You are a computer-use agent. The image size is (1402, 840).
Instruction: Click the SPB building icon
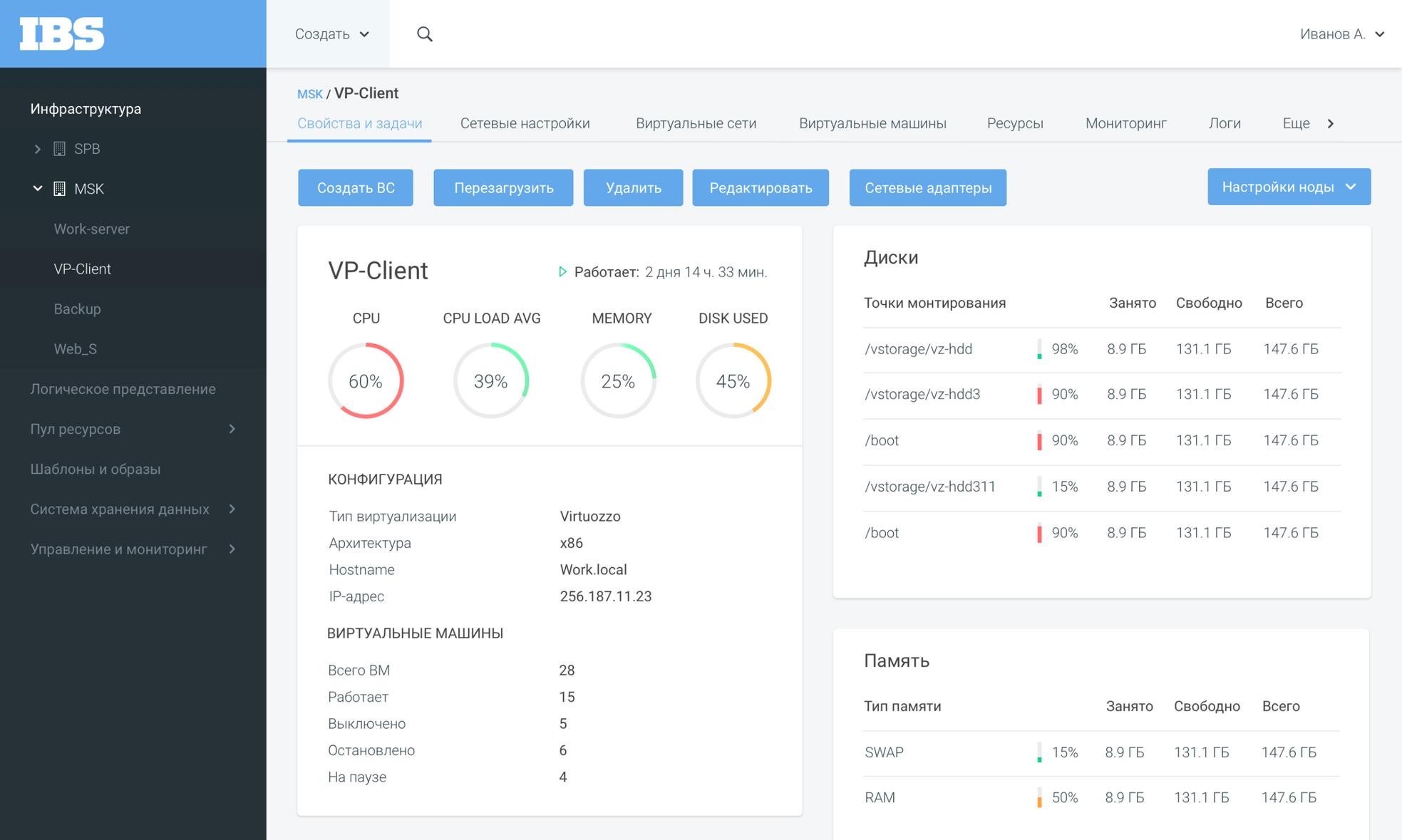point(60,149)
